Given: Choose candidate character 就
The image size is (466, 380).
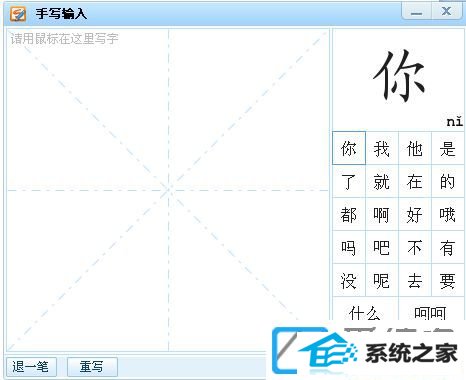Looking at the screenshot, I should tap(382, 181).
